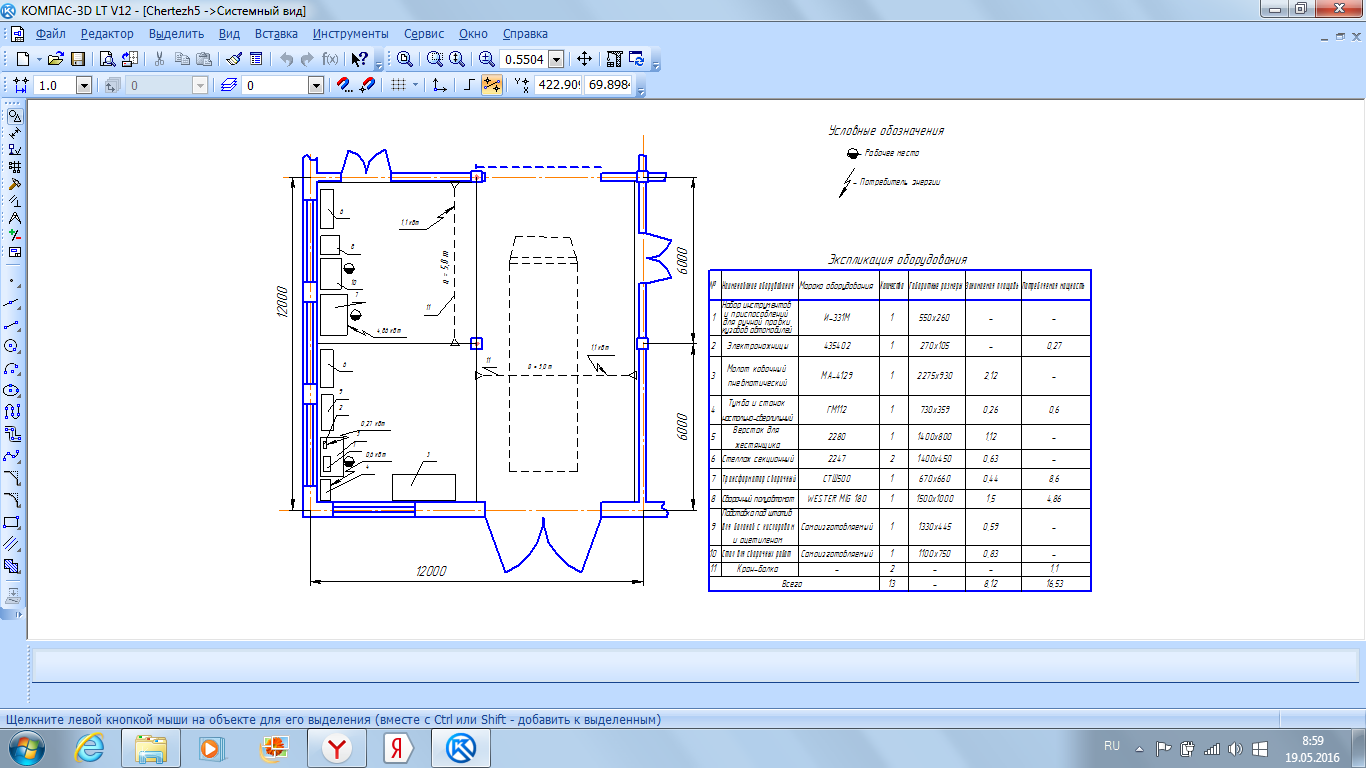This screenshot has width=1366, height=768.
Task: Open Yandex browser from the taskbar
Action: coord(337,747)
